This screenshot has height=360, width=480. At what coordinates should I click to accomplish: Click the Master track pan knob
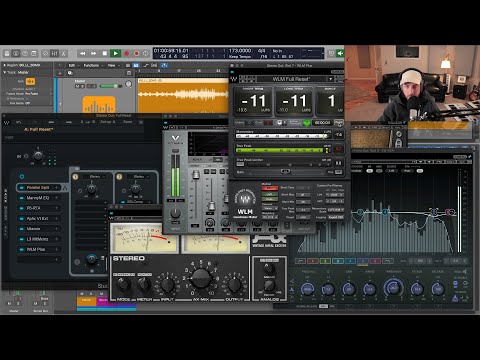tap(129, 85)
